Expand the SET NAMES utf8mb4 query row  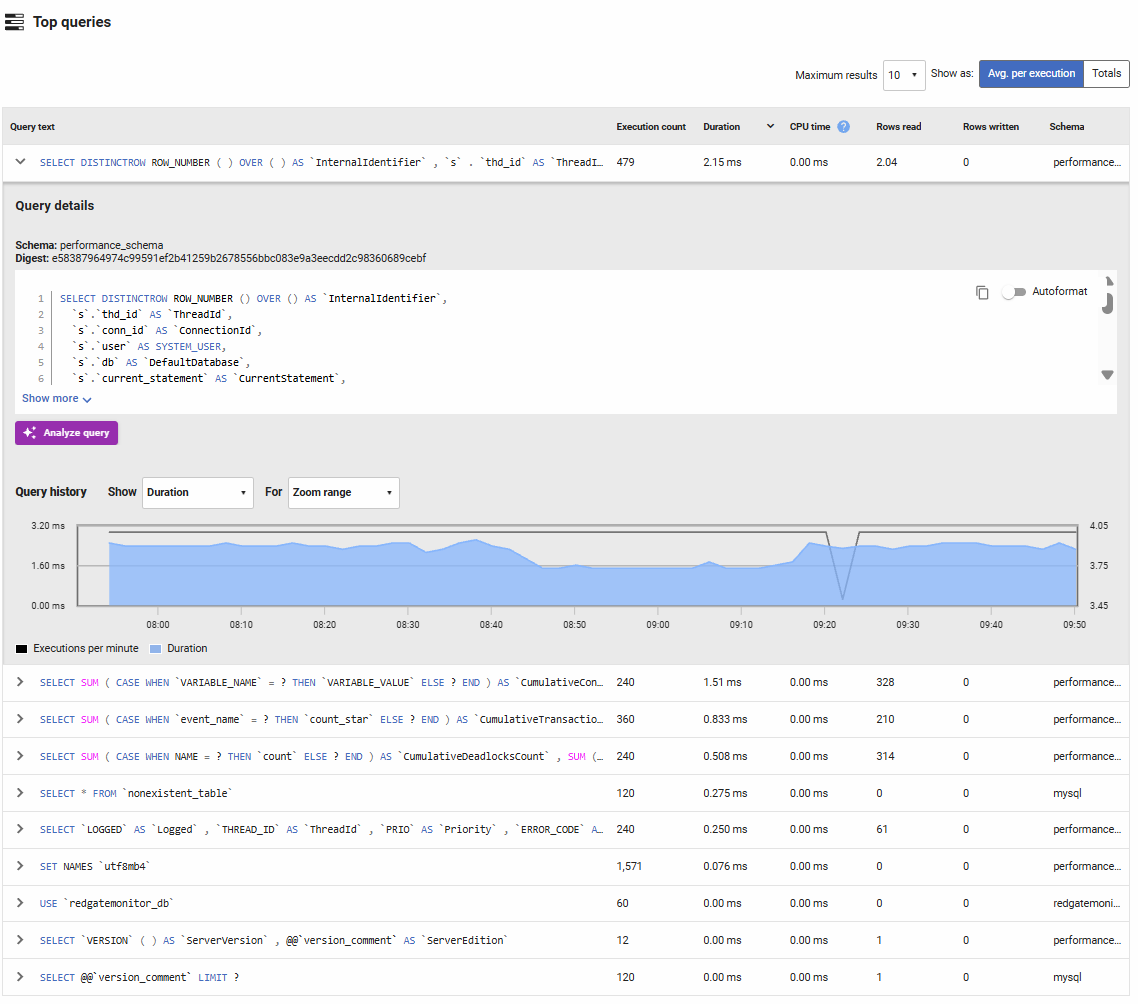20,866
